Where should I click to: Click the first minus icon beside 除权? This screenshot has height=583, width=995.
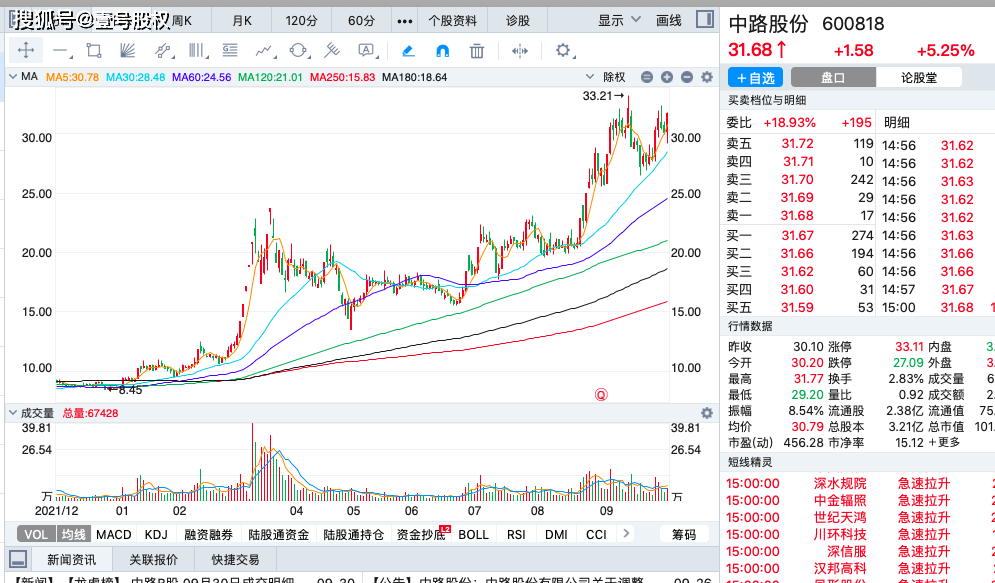click(647, 77)
